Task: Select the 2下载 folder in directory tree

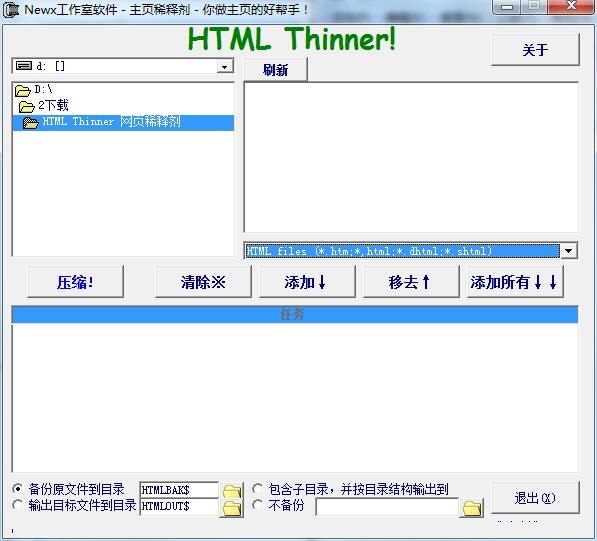Action: click(x=44, y=106)
